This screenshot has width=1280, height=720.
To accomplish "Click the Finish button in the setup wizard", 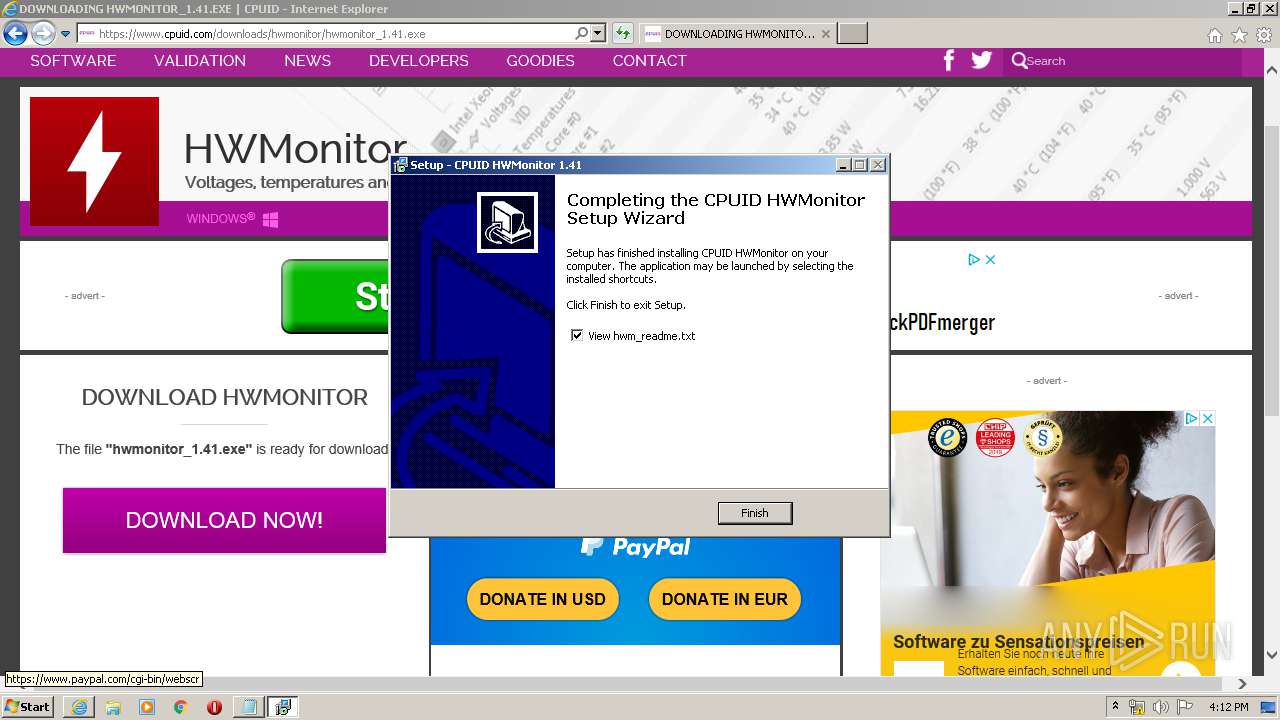I will pos(755,513).
